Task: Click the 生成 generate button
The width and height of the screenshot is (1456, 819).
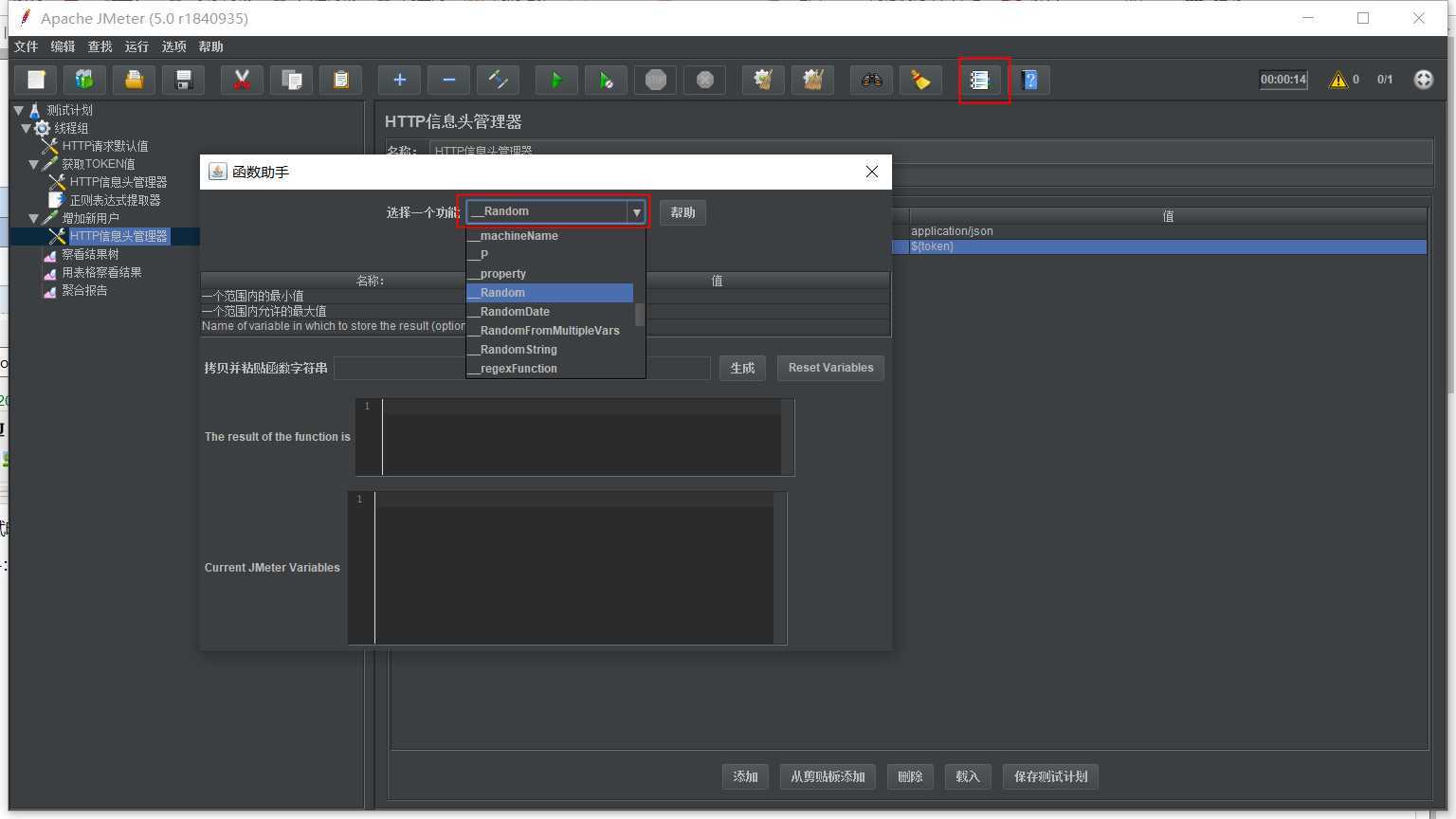Action: (742, 368)
